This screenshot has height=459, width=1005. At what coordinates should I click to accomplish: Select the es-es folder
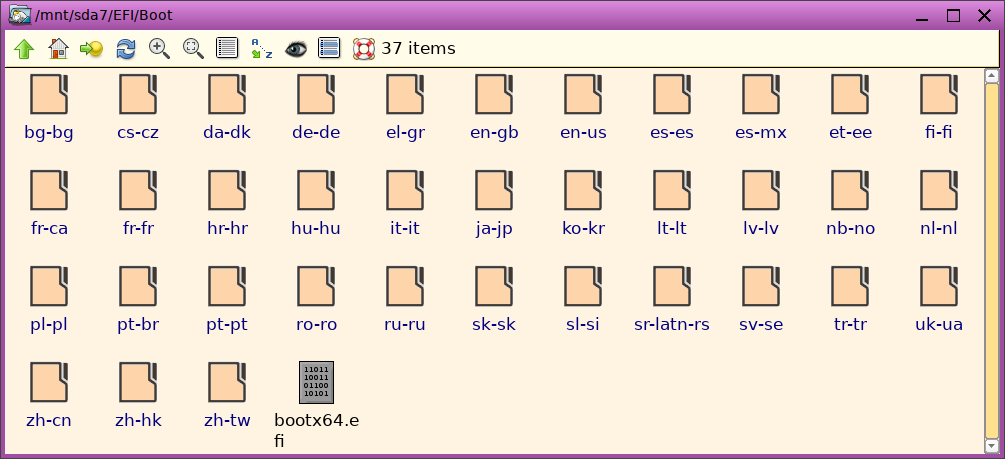tap(672, 106)
